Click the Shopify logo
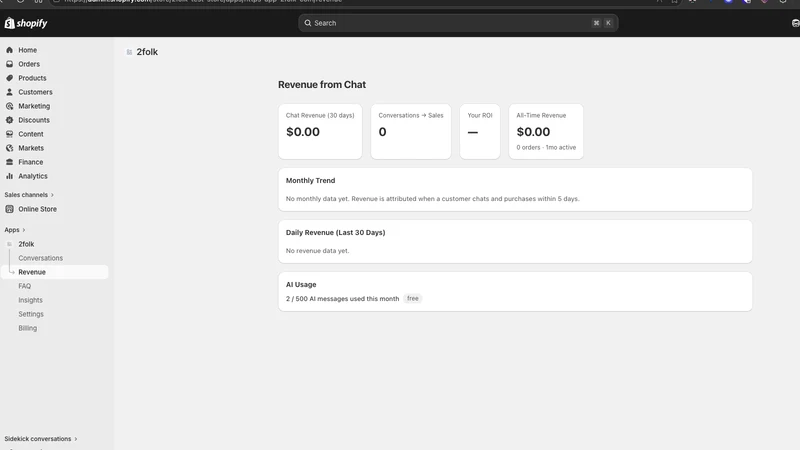Viewport: 800px width, 450px height. pos(26,23)
